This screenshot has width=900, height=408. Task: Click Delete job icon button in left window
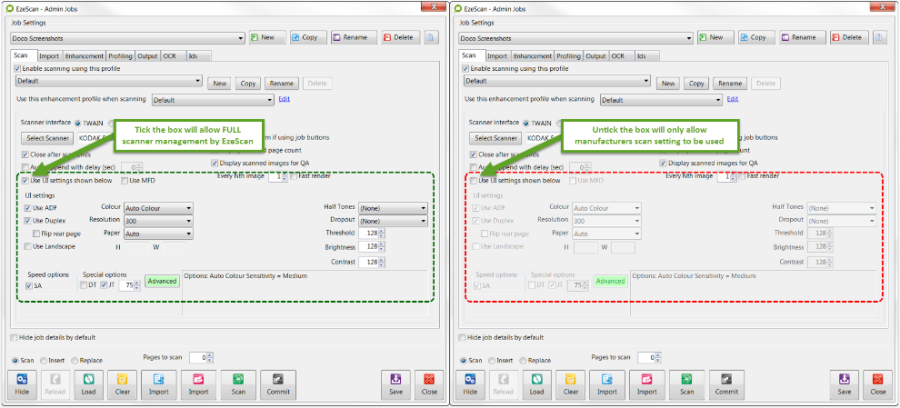397,37
